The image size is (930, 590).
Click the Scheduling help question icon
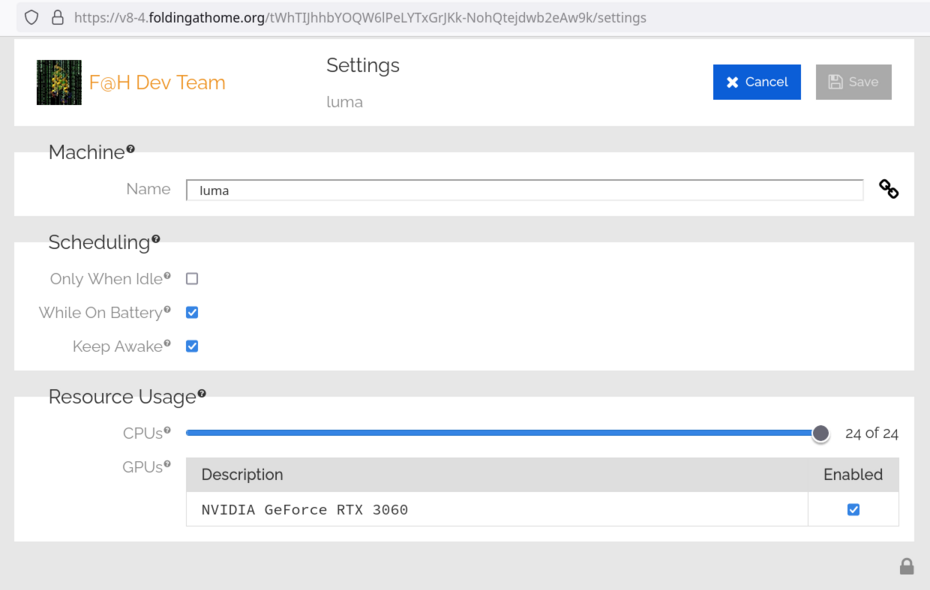click(155, 239)
